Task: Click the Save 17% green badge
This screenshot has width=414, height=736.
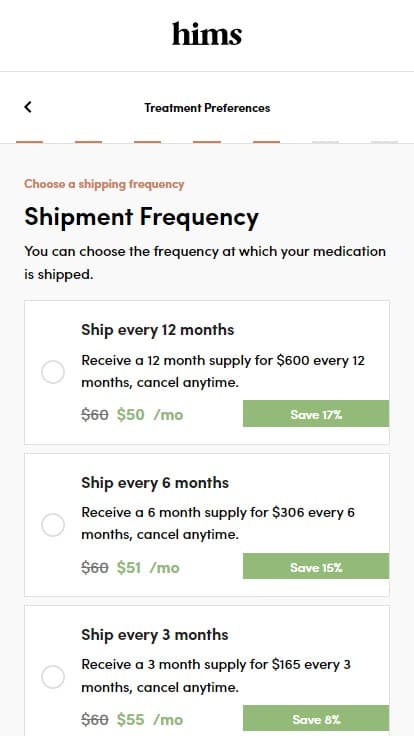Action: pyautogui.click(x=316, y=414)
